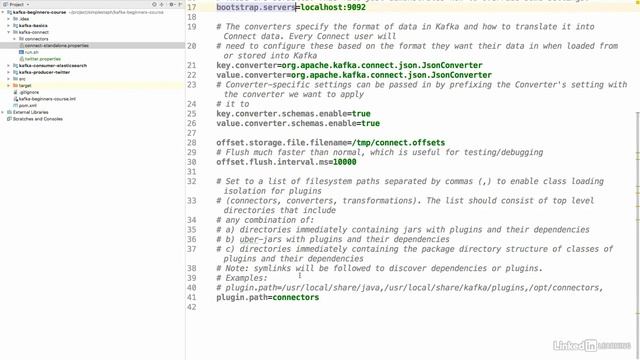Click the 'connectors' plugin.path value
The height and width of the screenshot is (360, 640).
(296, 297)
